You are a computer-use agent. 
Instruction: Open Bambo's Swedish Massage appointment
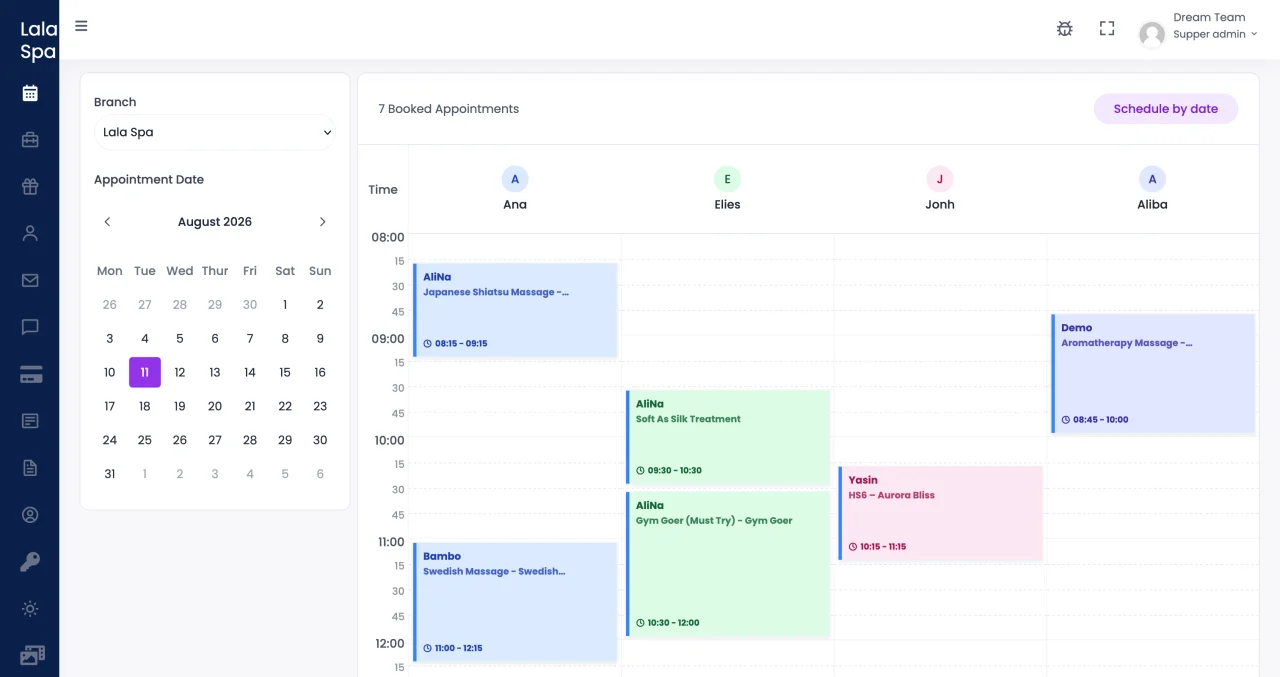(x=515, y=602)
